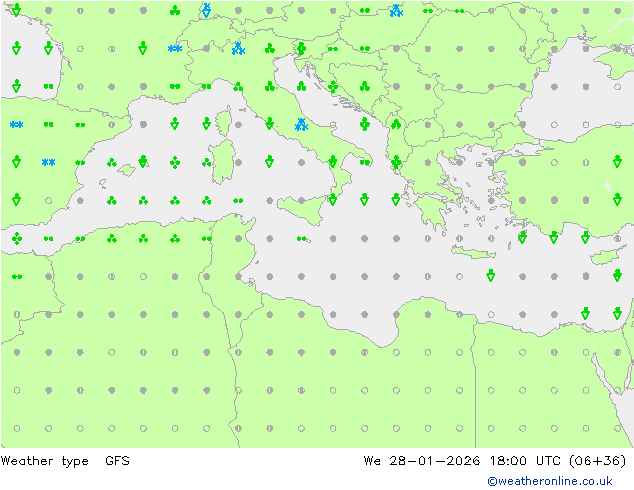Screen dimensions: 634x490
Task: Click the island of Sicily on the map
Action: coord(304,209)
